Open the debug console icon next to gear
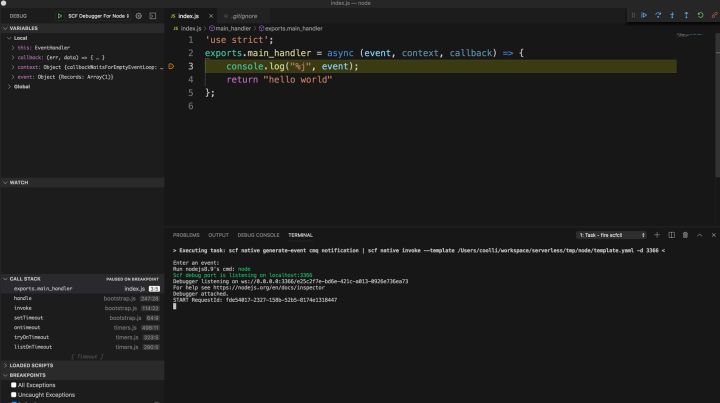This screenshot has width=720, height=403. (x=153, y=16)
